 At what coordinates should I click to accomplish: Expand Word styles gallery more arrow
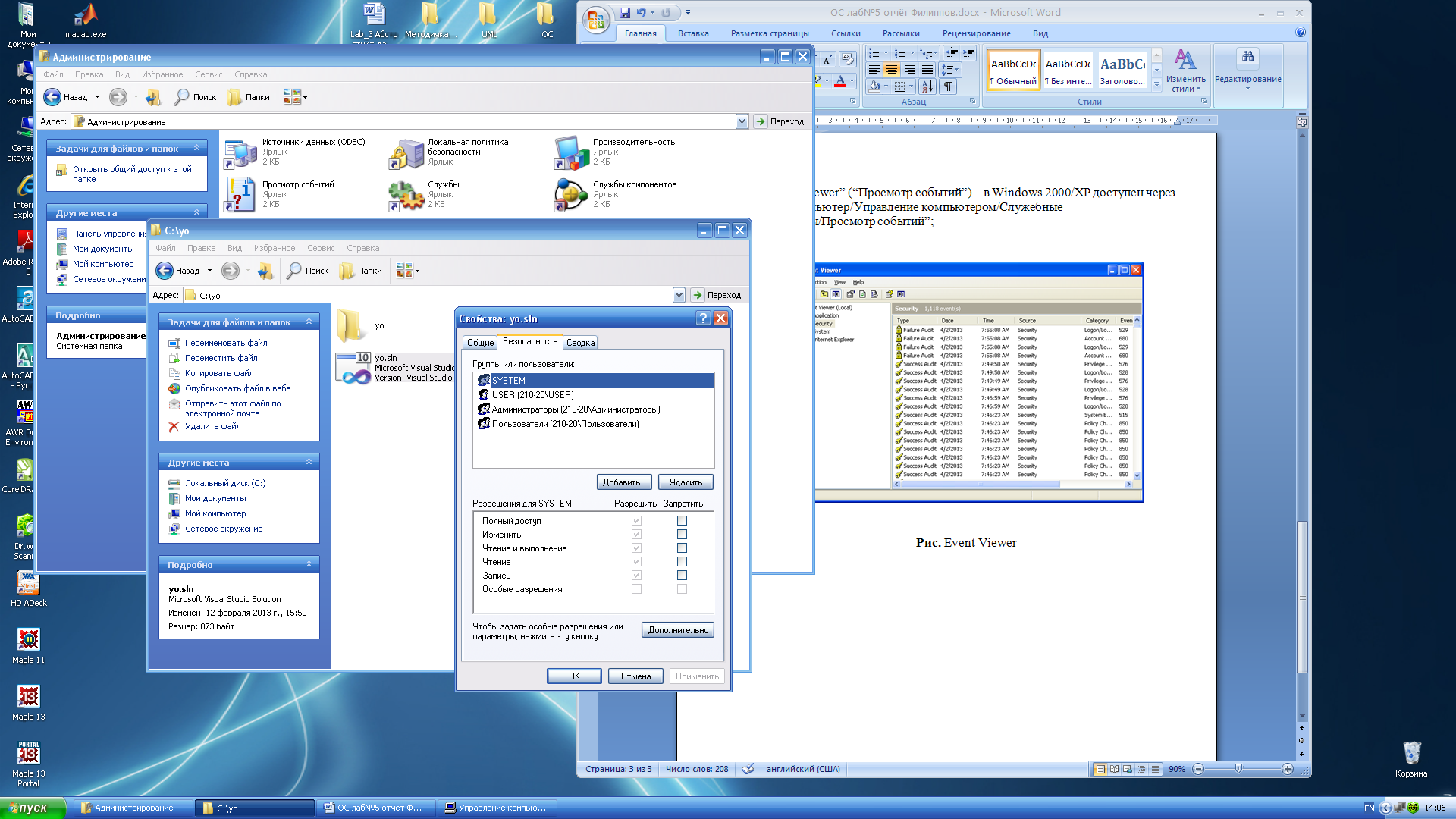pyautogui.click(x=1156, y=84)
